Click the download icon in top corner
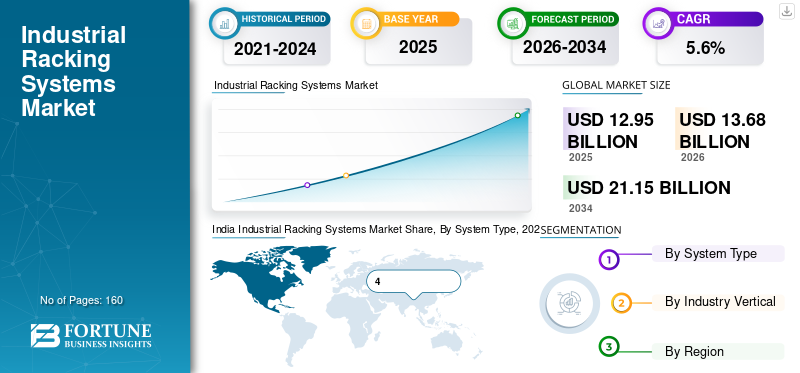The width and height of the screenshot is (800, 373). [786, 10]
